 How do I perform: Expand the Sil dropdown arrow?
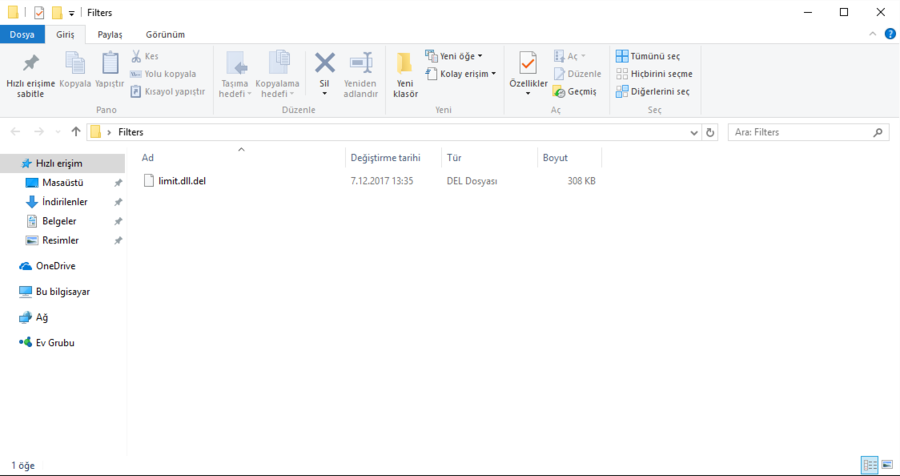(x=324, y=94)
